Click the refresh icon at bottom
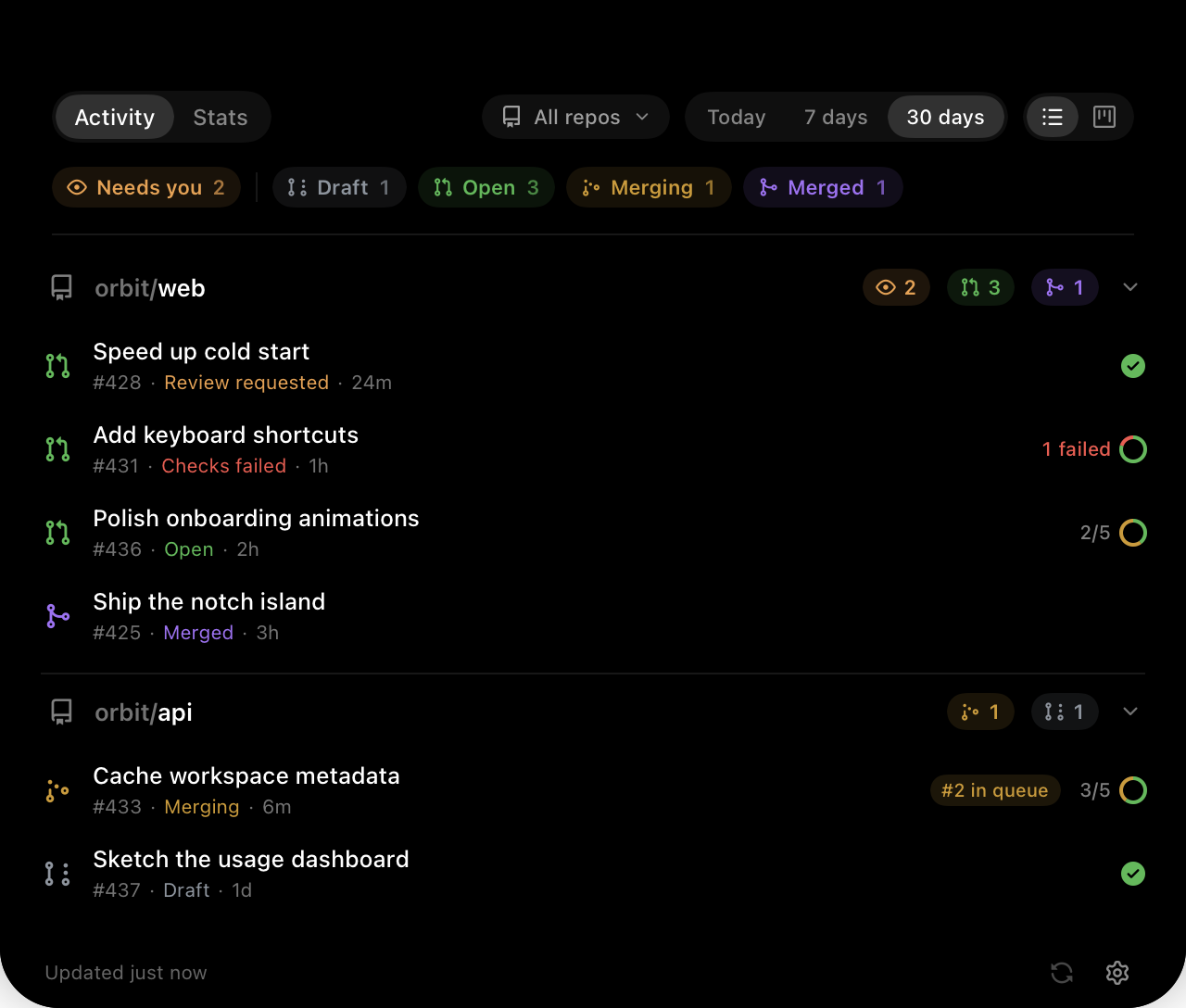The width and height of the screenshot is (1186, 1008). [x=1062, y=973]
